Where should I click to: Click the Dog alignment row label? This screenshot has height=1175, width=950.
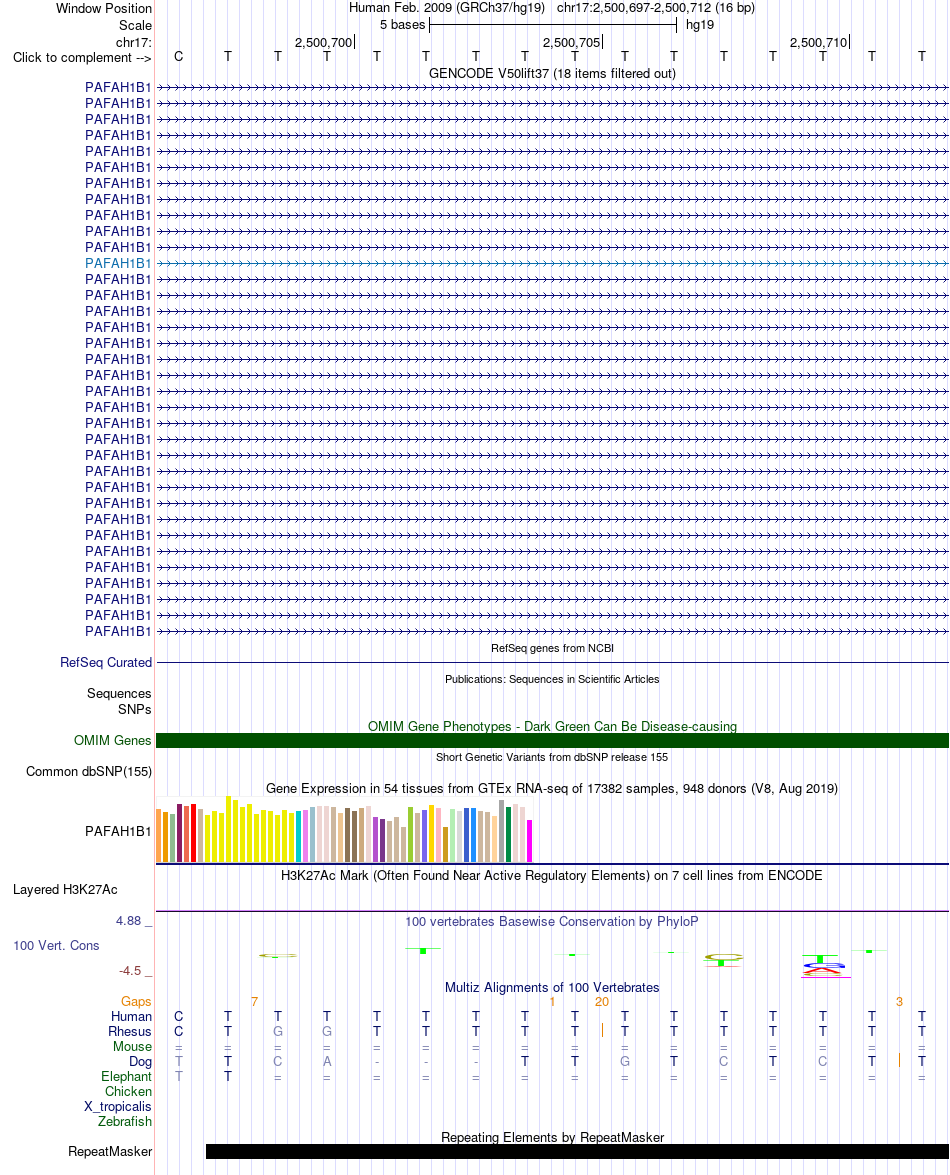[140, 1061]
